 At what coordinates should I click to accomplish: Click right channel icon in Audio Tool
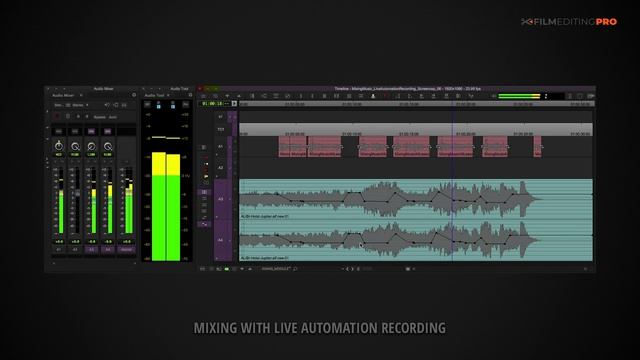click(x=173, y=105)
